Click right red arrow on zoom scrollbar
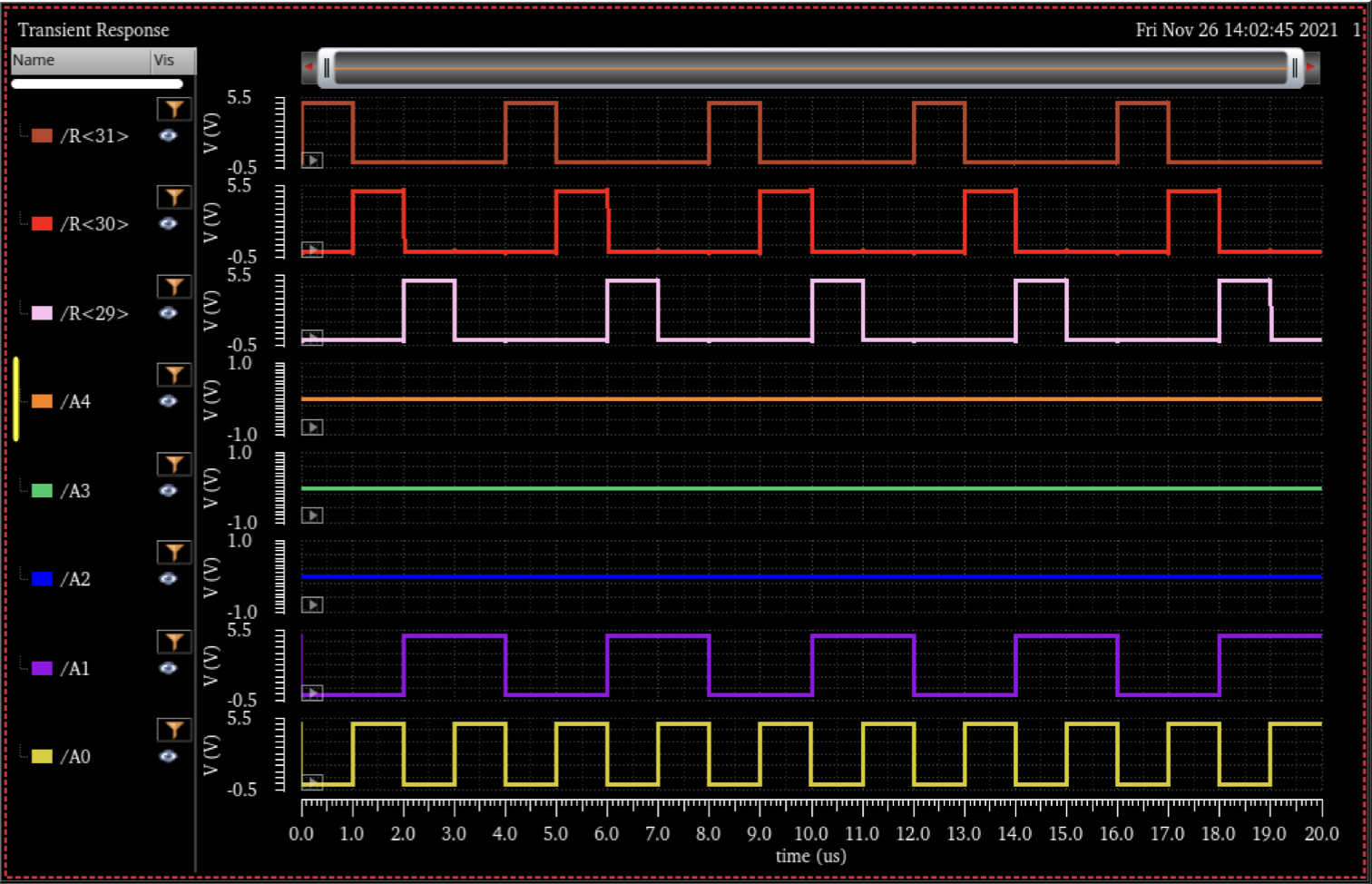The width and height of the screenshot is (1372, 884). coord(1311,67)
